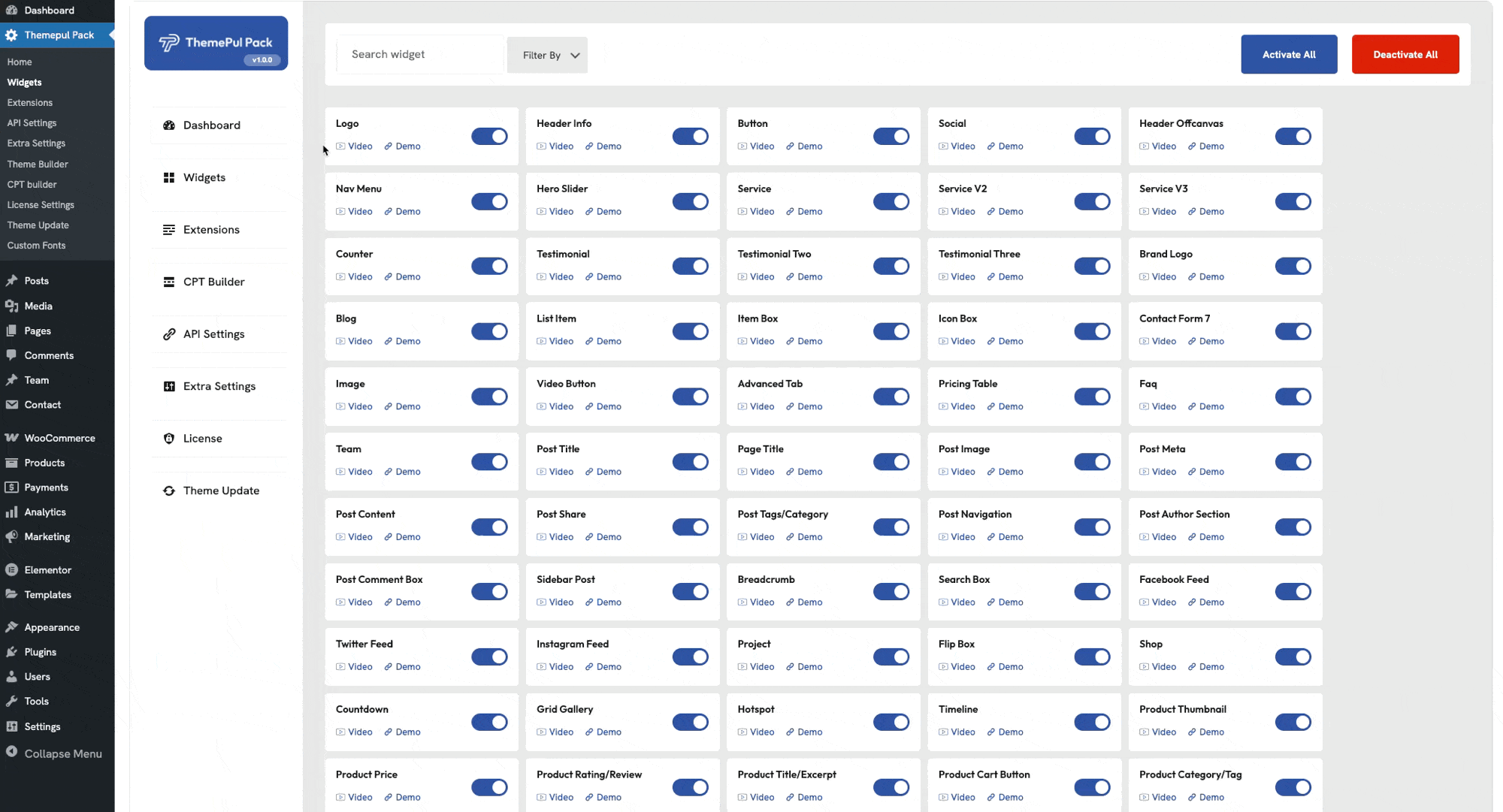Click the Products icon in sidebar

click(x=11, y=463)
